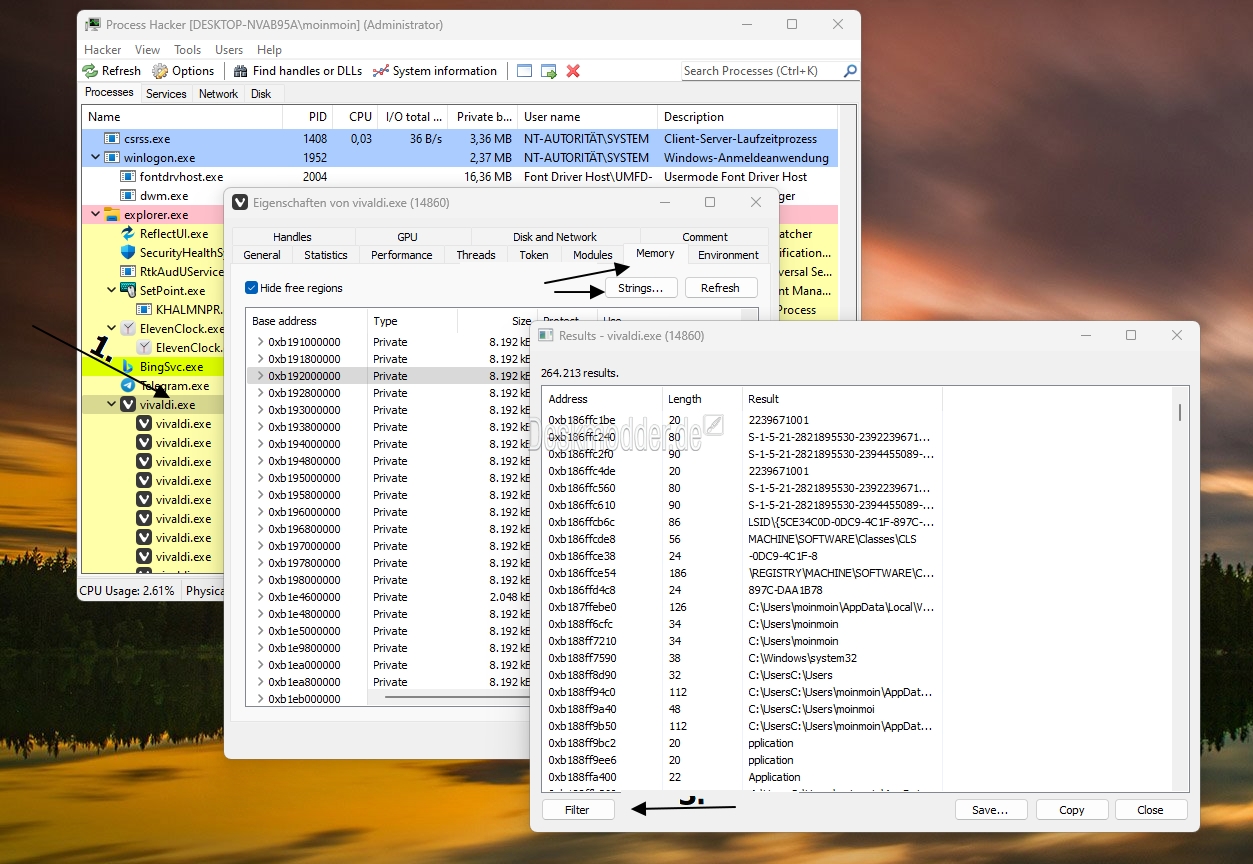Click the Strings... button
Screen dimensions: 1253x864
[641, 288]
